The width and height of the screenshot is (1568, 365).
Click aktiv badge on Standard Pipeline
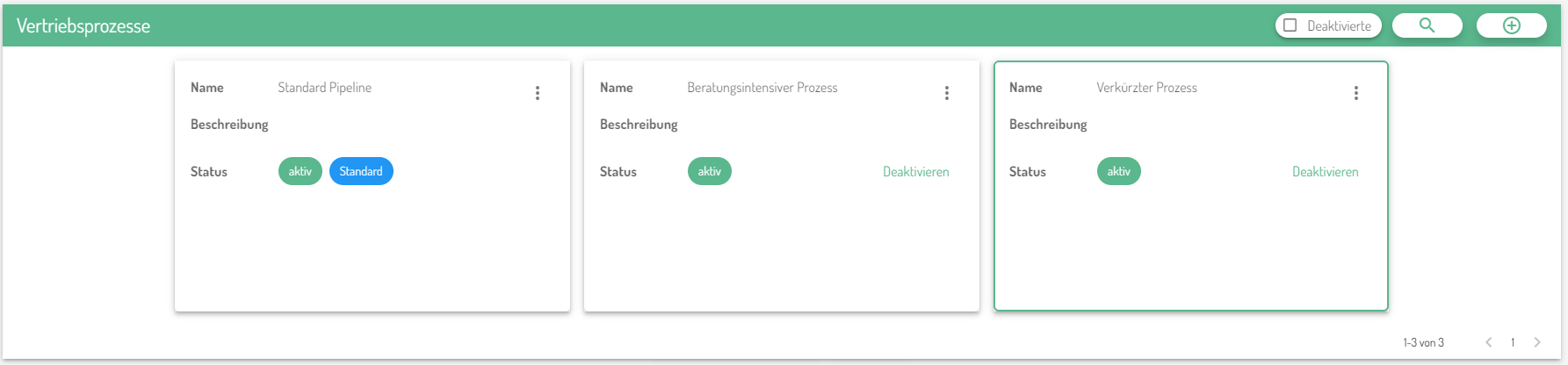300,171
